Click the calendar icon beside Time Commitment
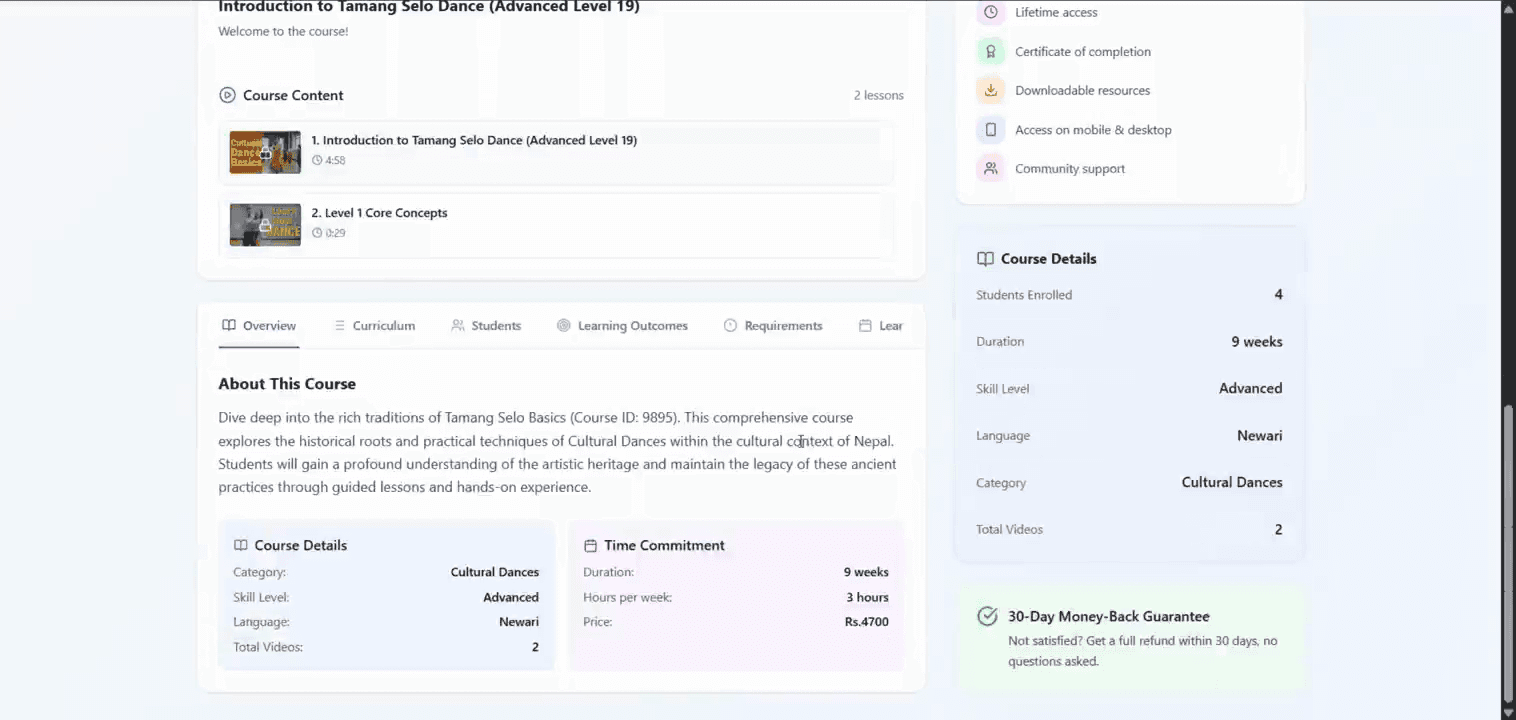Screen dimensions: 1516x720 tap(590, 545)
